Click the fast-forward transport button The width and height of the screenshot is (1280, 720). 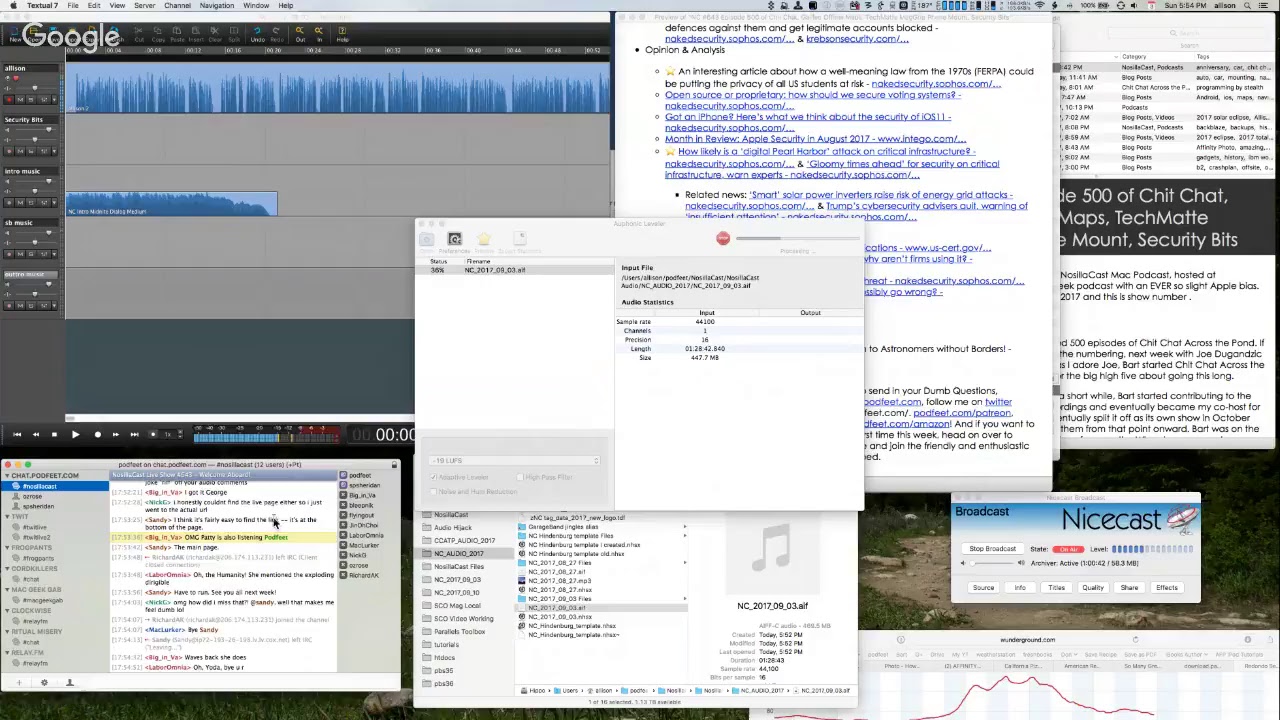click(116, 435)
